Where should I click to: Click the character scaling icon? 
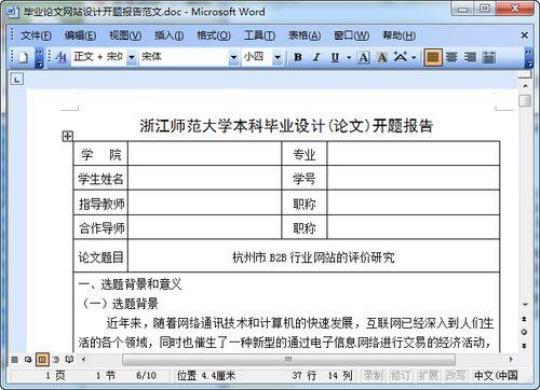[400, 57]
